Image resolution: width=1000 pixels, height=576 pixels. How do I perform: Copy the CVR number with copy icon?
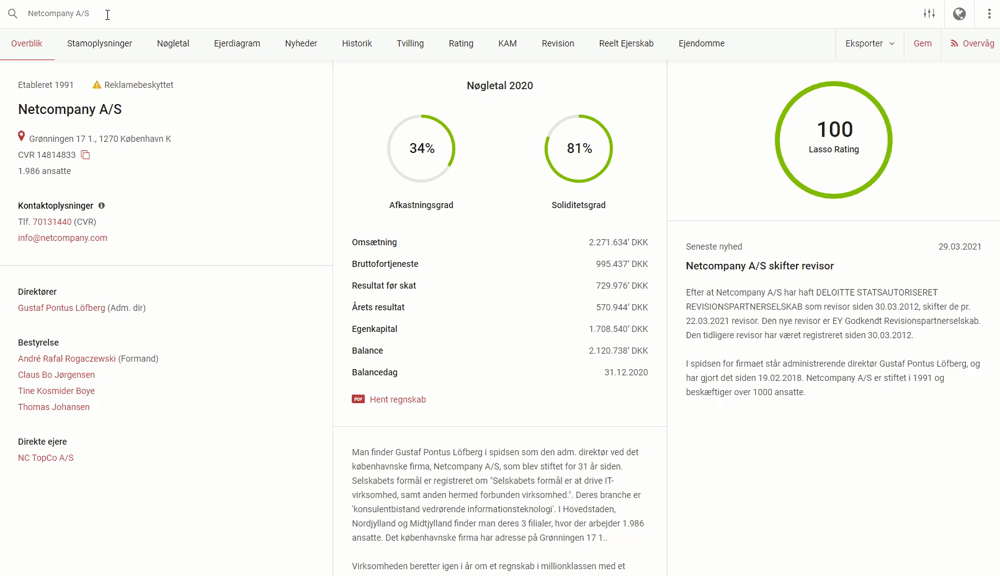click(x=85, y=155)
